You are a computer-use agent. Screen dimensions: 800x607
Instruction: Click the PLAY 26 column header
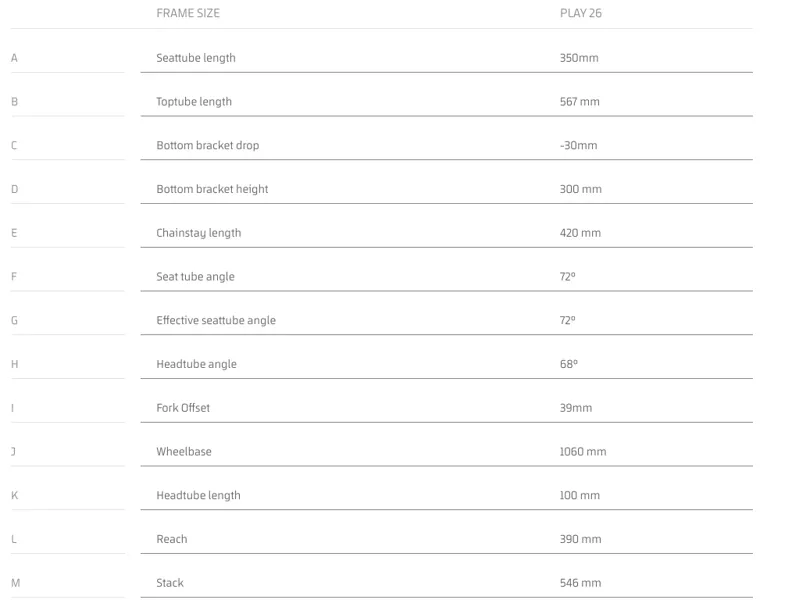click(581, 13)
